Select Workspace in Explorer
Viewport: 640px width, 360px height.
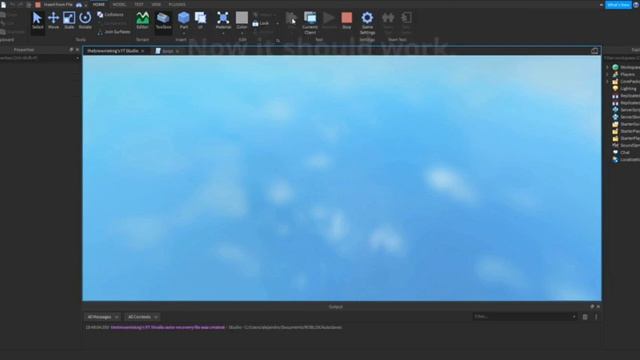point(626,67)
